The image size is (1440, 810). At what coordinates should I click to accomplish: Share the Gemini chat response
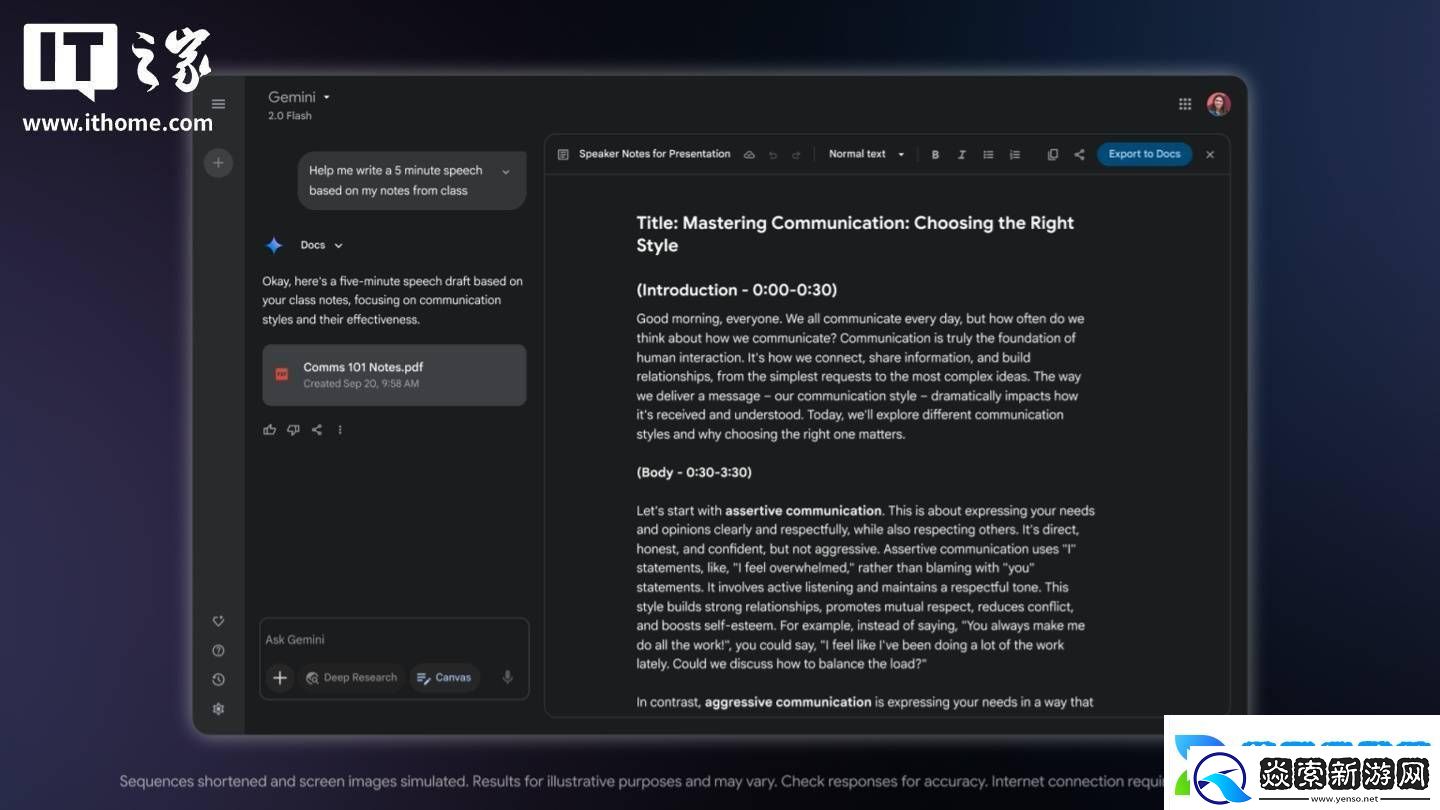[x=317, y=430]
